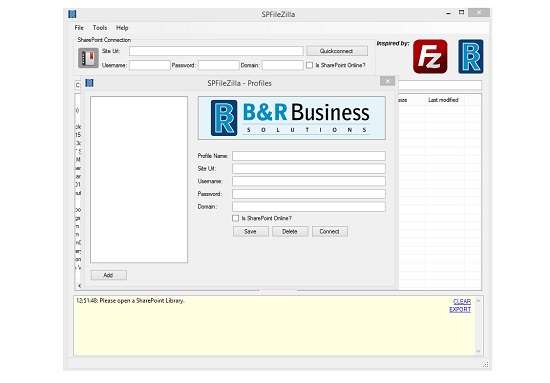Focus the Profile Name field
550x383 pixels.
(309, 156)
